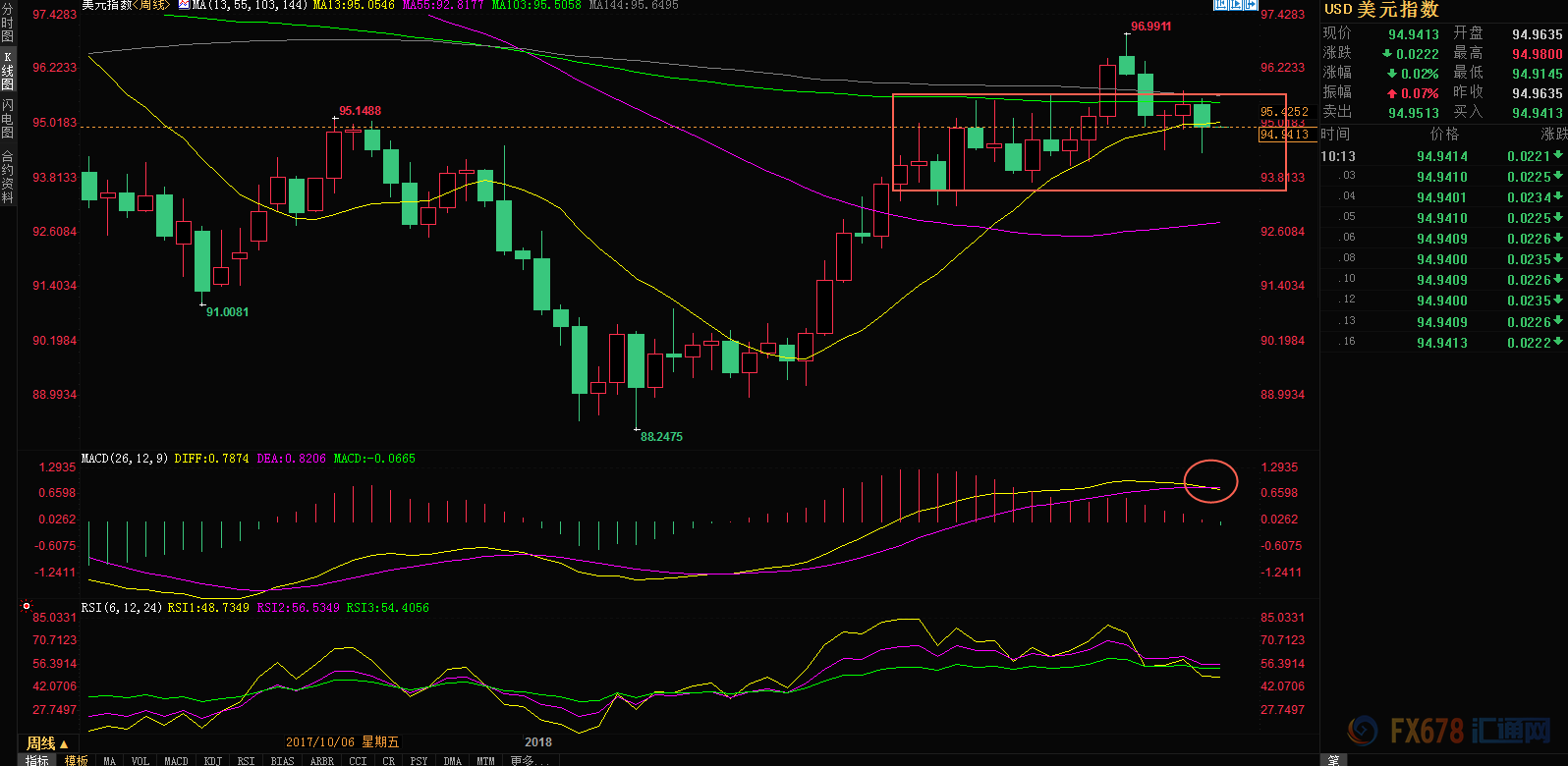
Task: Click the red sun icon beside RSI panel
Action: pos(27,607)
